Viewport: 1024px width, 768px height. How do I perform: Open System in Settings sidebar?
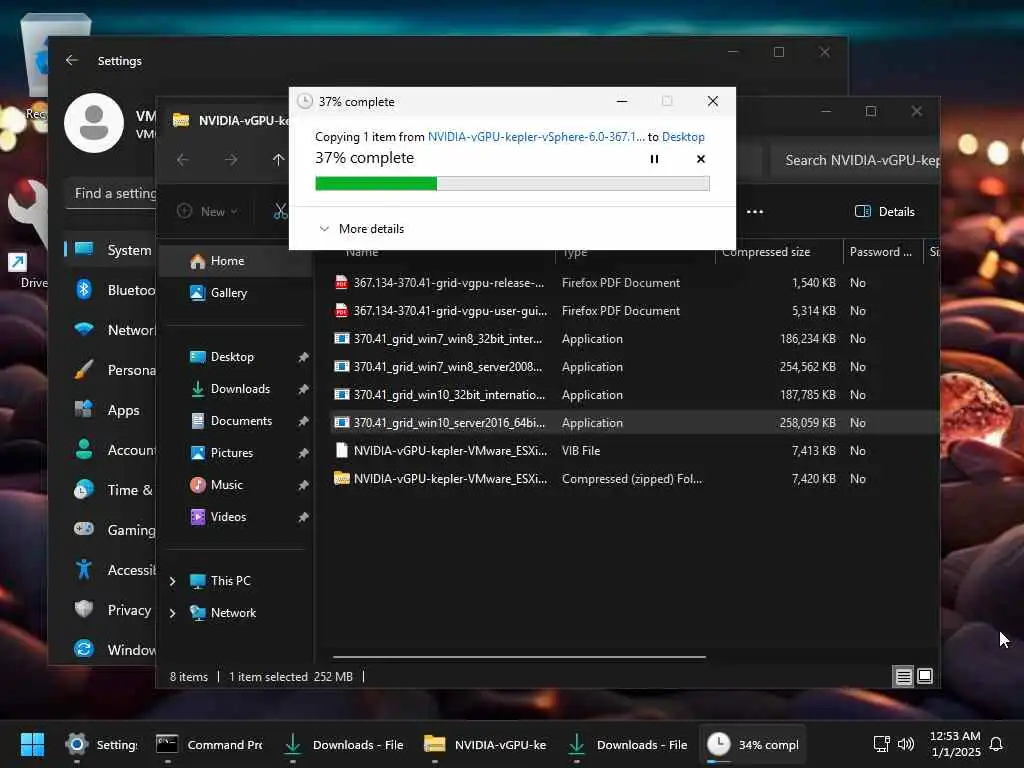pyautogui.click(x=111, y=250)
